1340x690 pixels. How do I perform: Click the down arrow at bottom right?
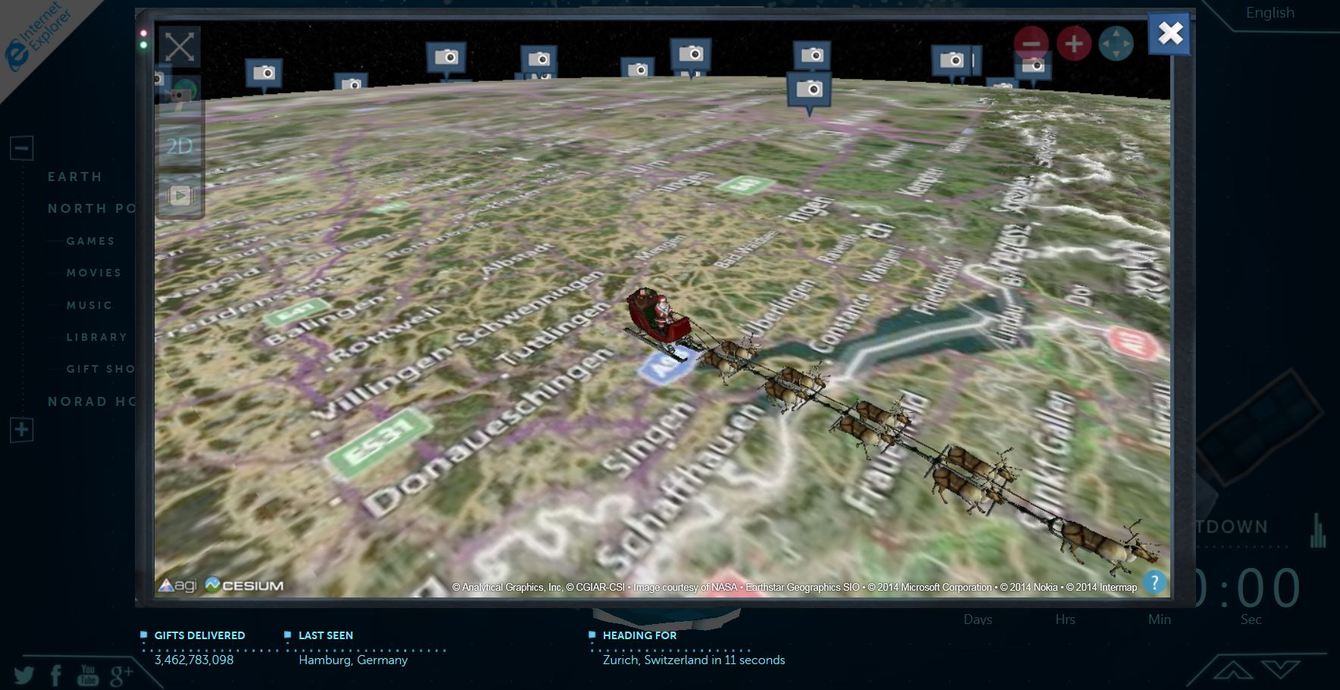tap(1281, 669)
